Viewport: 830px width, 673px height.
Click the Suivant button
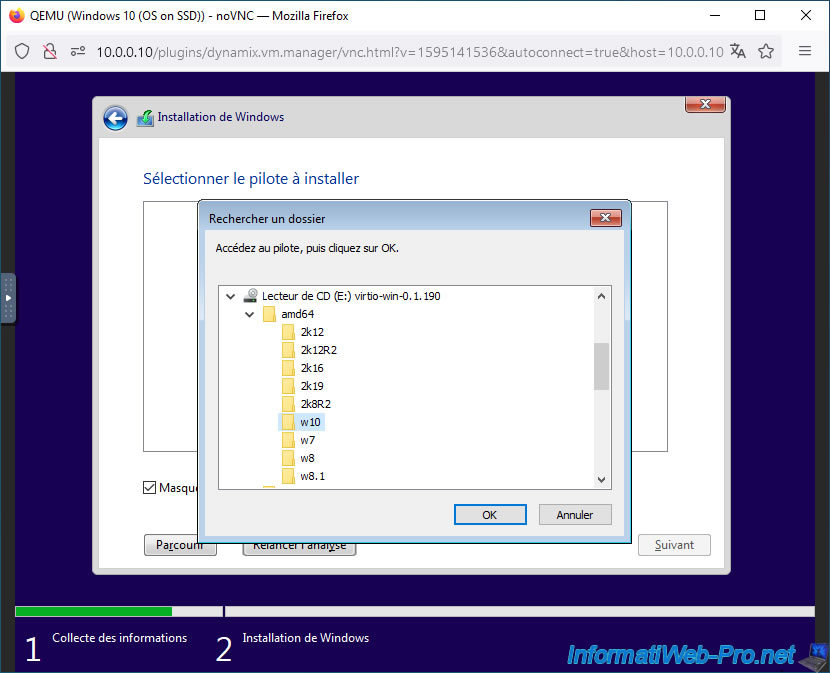coord(674,545)
